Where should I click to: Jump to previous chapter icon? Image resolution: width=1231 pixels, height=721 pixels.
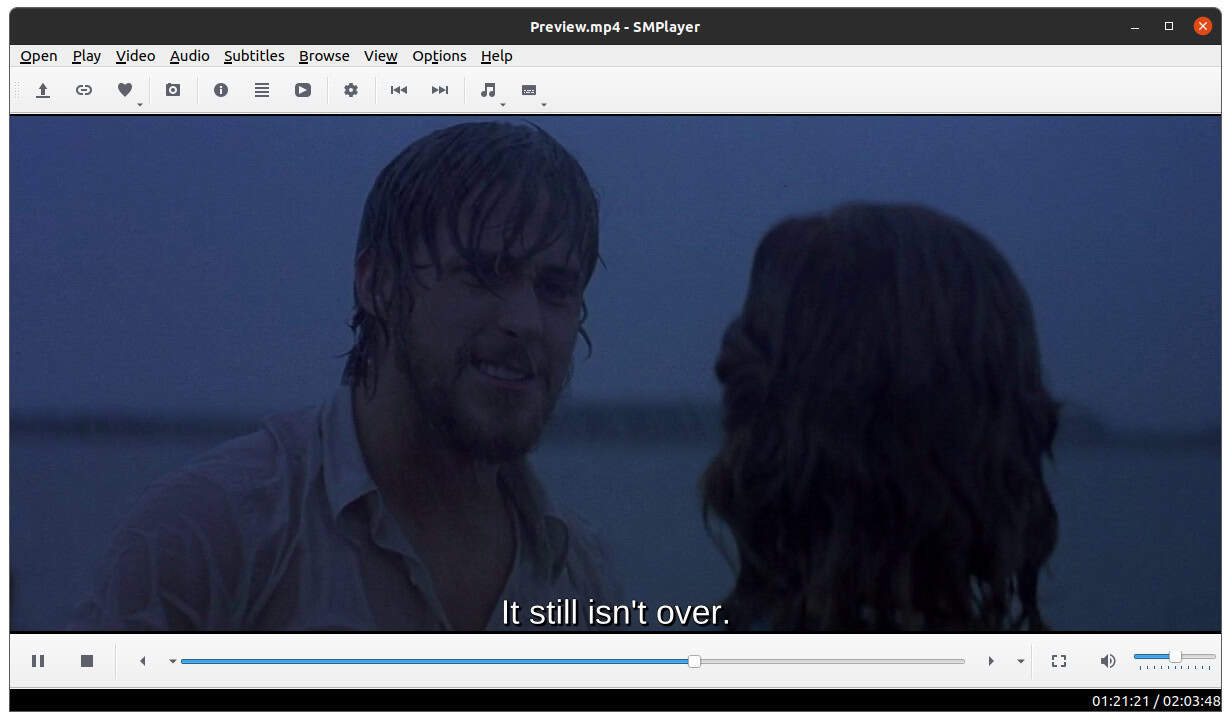[398, 90]
